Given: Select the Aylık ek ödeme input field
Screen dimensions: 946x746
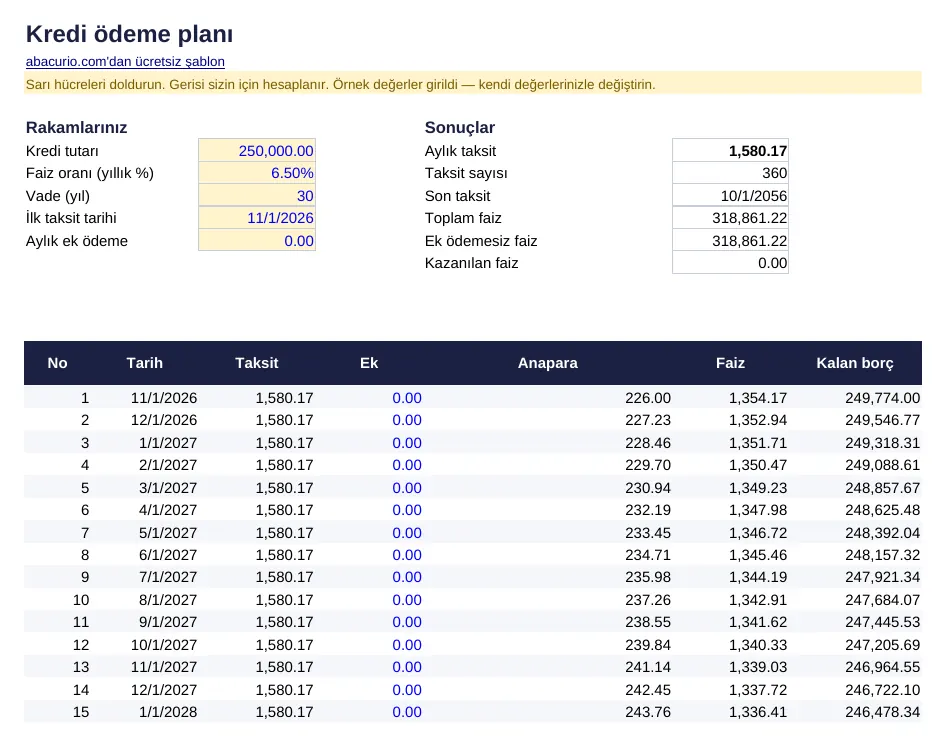Looking at the screenshot, I should click(x=257, y=241).
